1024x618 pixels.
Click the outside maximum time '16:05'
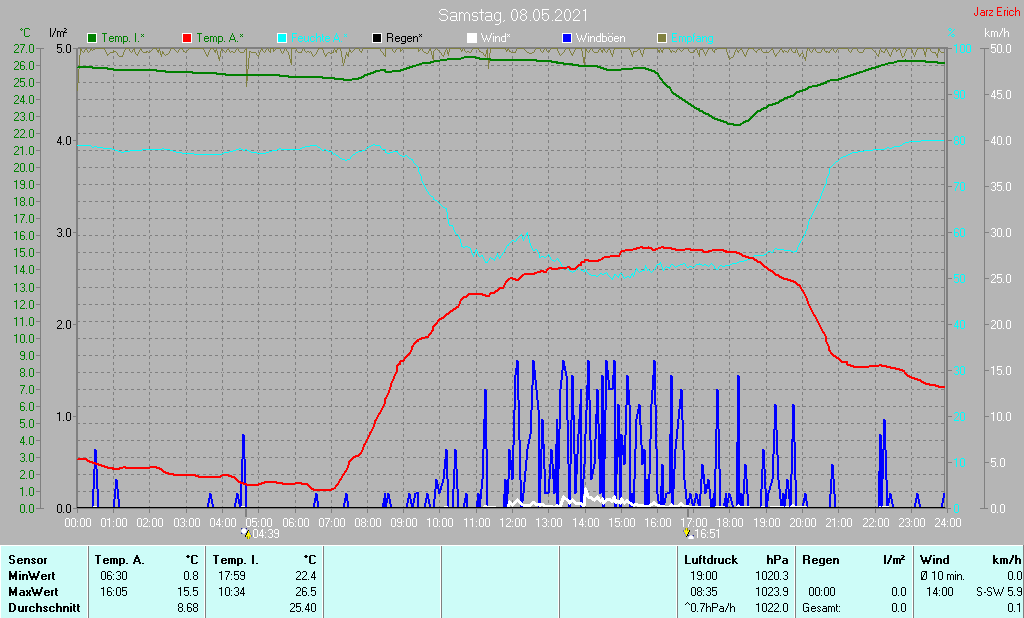(114, 592)
